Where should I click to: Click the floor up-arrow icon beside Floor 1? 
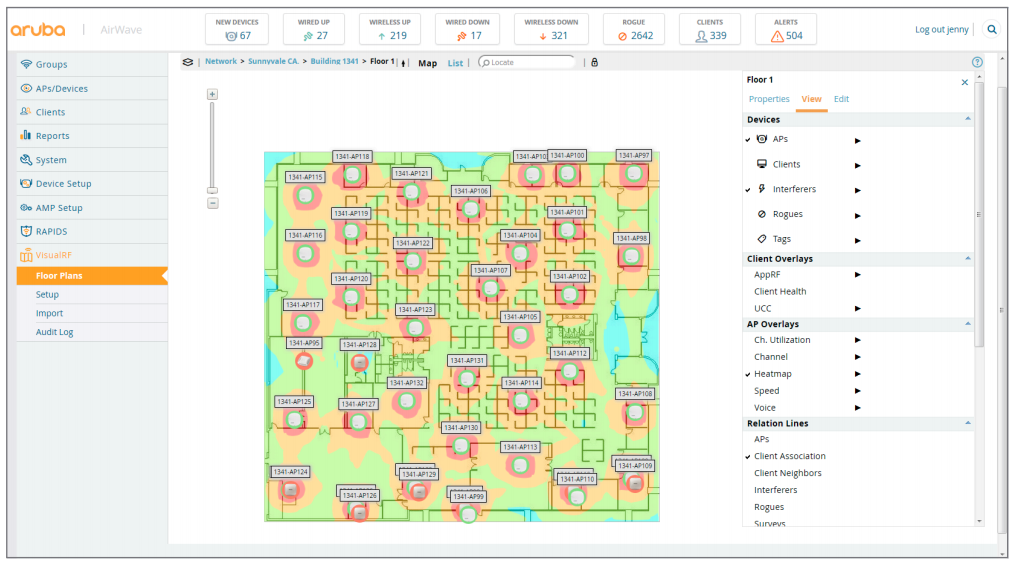click(404, 63)
